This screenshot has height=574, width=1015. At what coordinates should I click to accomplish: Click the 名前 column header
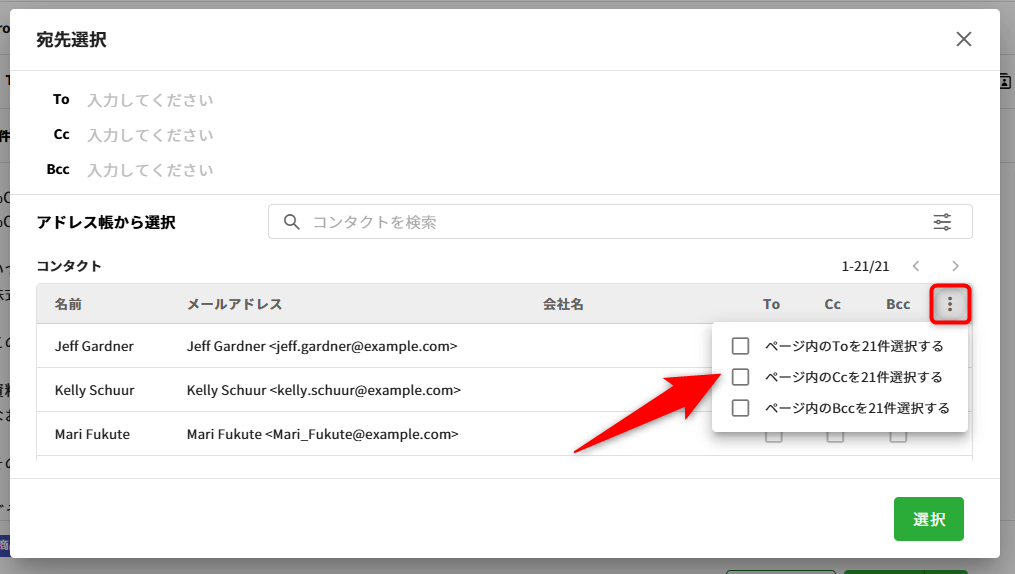tap(69, 304)
